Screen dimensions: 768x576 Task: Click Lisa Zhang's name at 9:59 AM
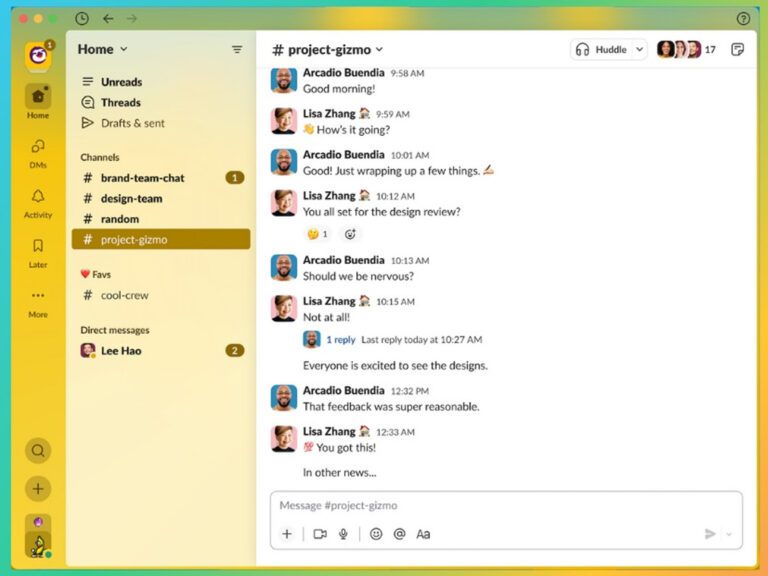(x=329, y=114)
